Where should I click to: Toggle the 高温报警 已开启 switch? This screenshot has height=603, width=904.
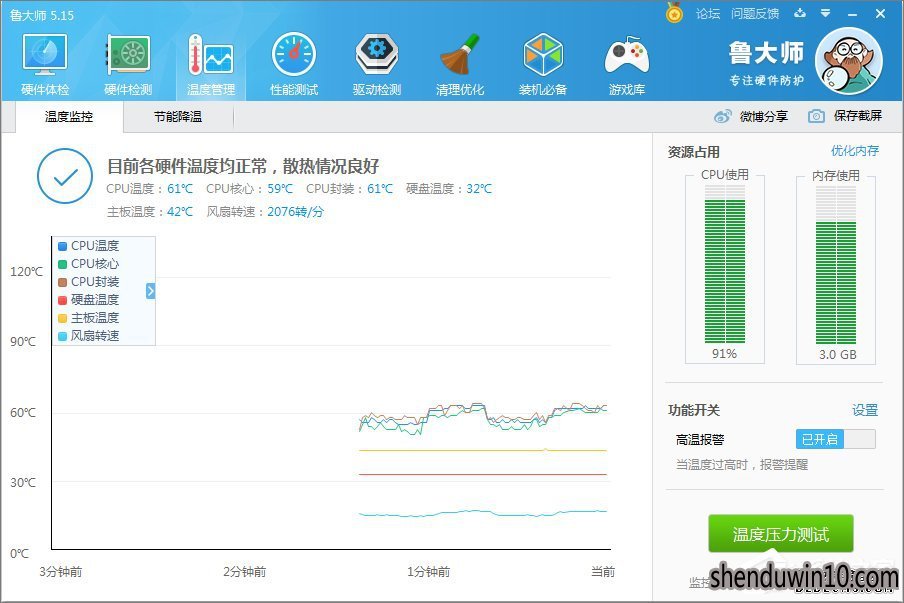835,439
